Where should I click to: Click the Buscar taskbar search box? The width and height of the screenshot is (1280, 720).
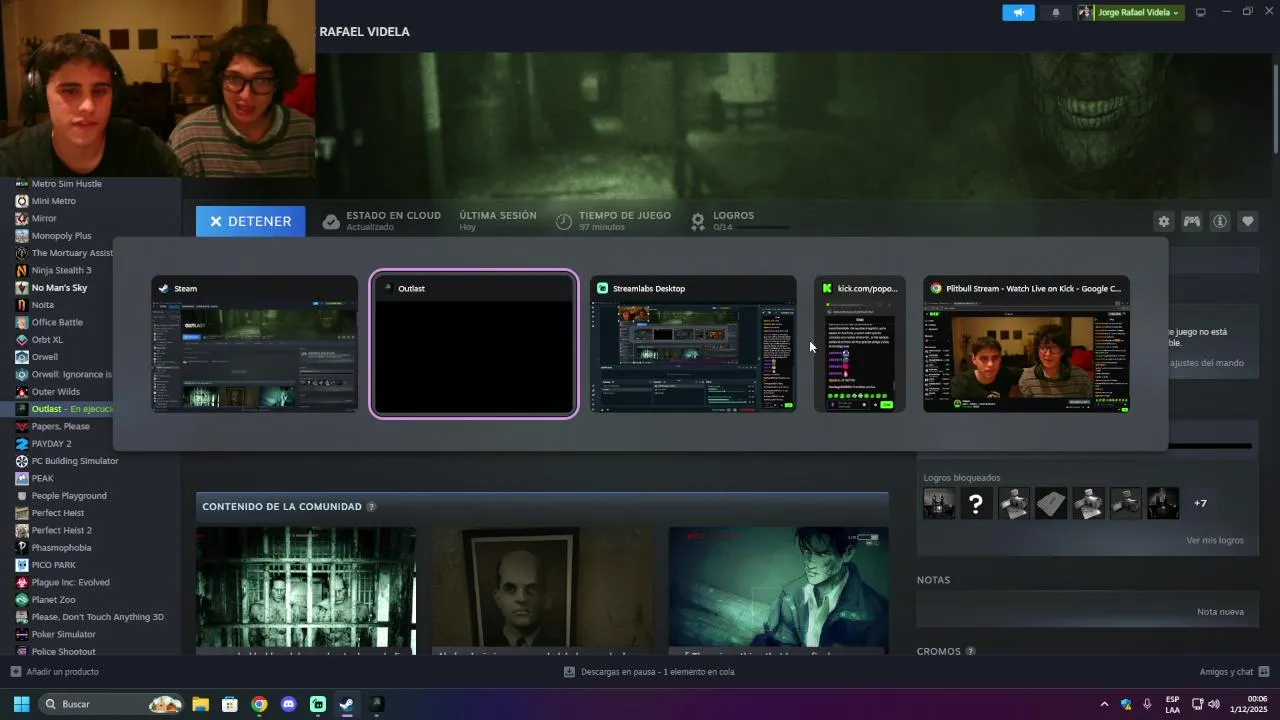[112, 704]
